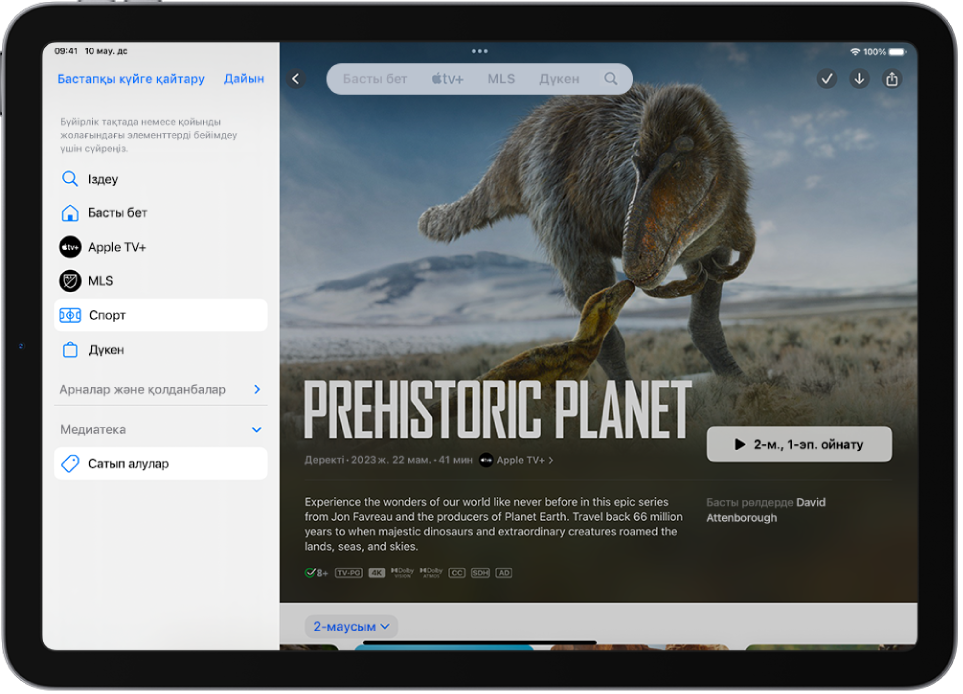Click the Спорт field icon in sidebar
963x694 pixels.
70,316
